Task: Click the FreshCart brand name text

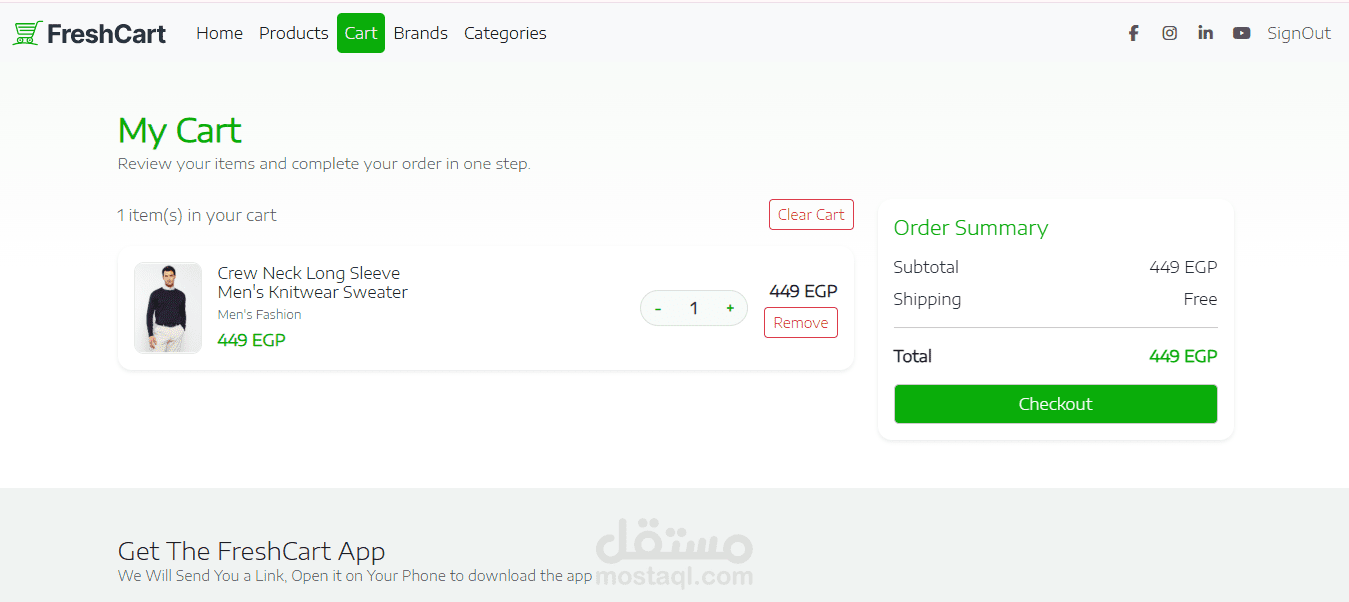Action: [x=106, y=33]
